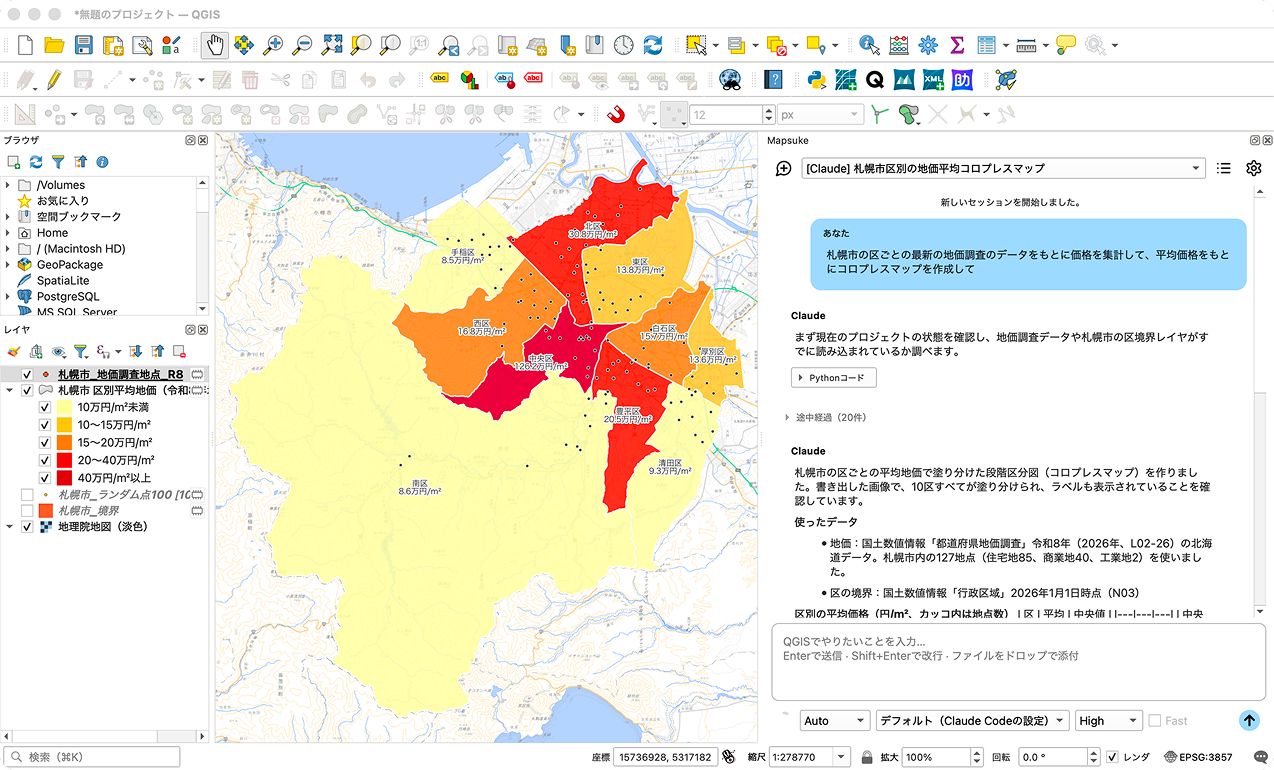The image size is (1274, 770).
Task: Uncheck the 地理院地図（淡色） layer
Action: tap(27, 526)
